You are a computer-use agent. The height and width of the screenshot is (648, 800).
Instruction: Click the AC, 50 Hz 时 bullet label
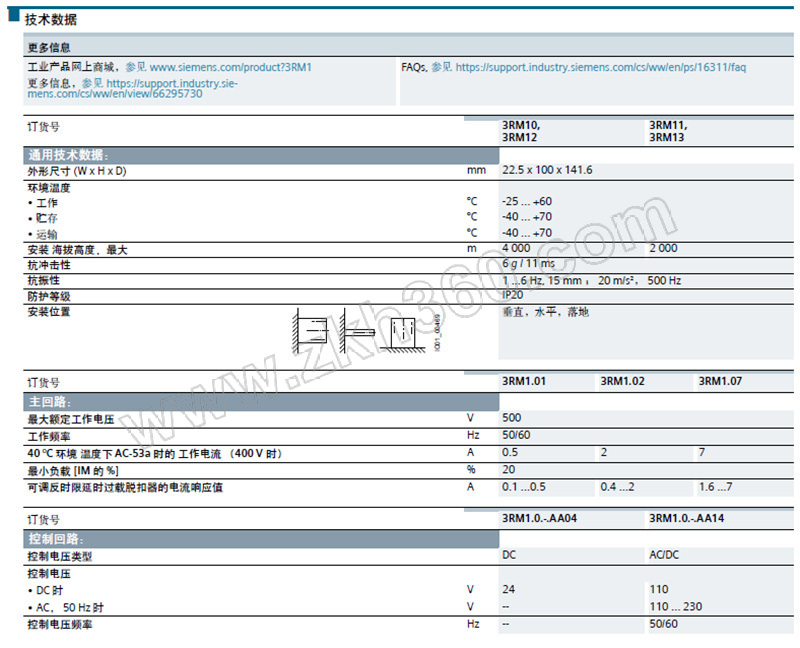[x=65, y=608]
